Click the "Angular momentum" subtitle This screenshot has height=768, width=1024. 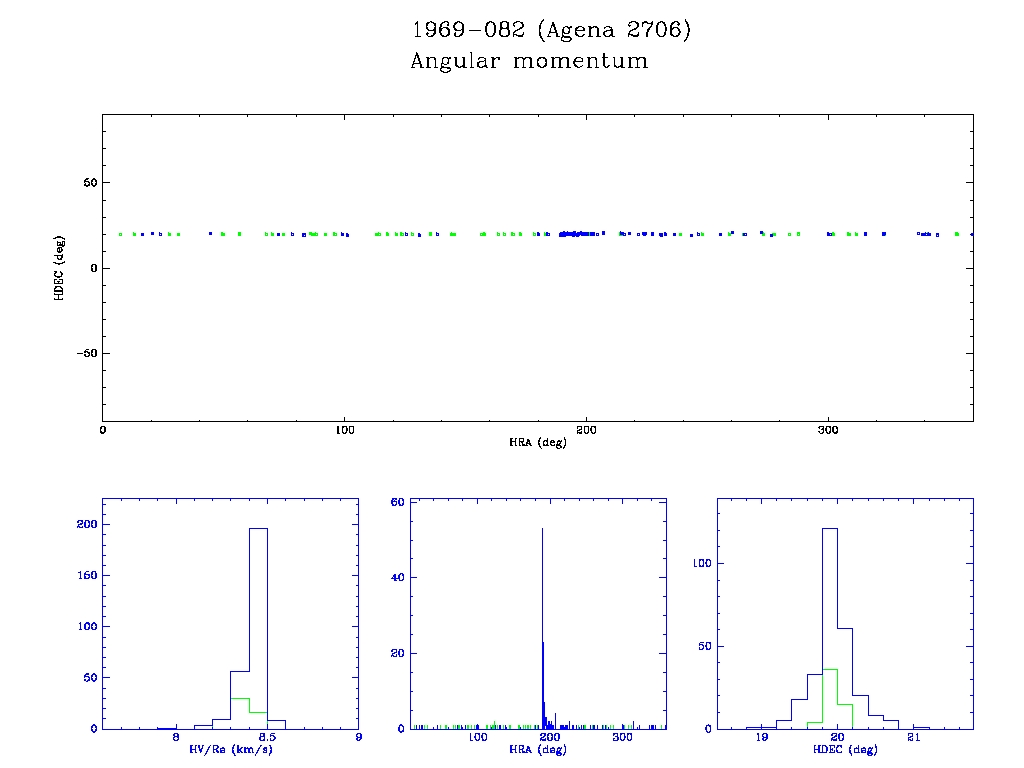529,61
